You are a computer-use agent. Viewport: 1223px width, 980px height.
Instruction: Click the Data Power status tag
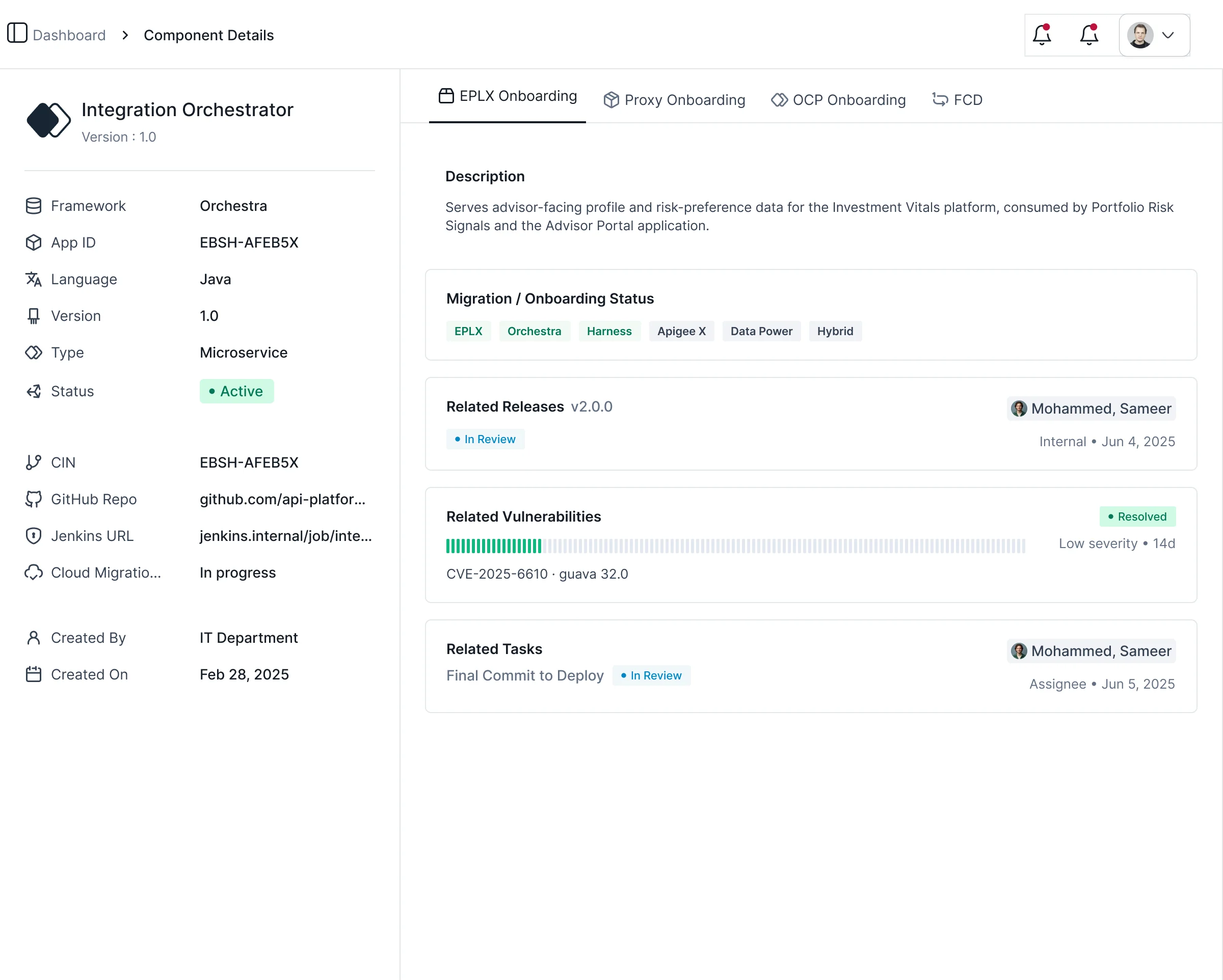[761, 331]
